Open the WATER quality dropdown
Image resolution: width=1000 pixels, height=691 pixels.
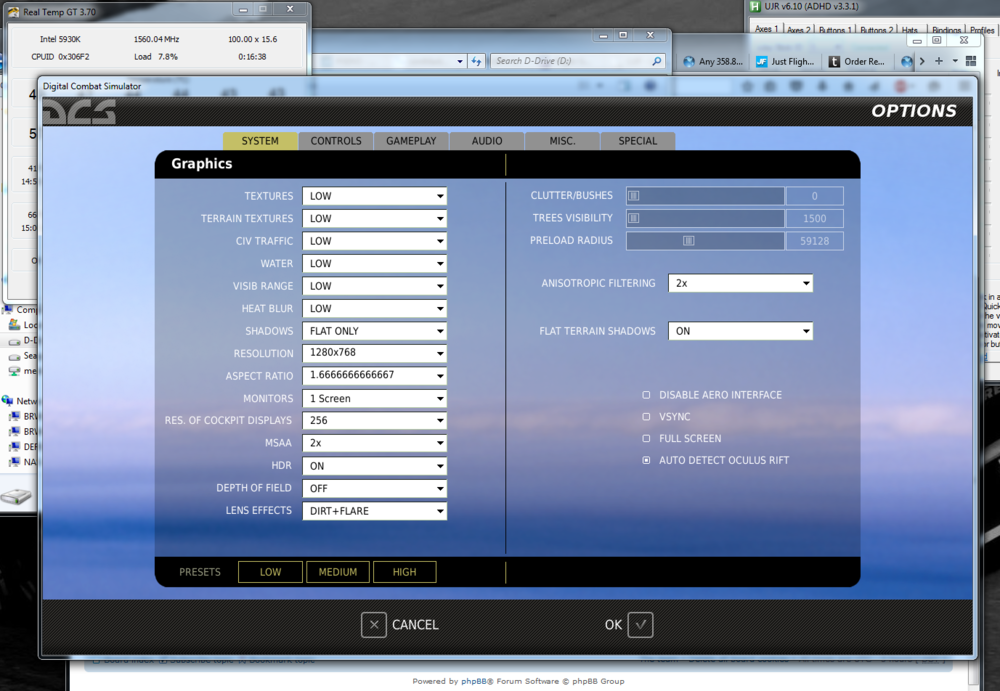click(374, 264)
